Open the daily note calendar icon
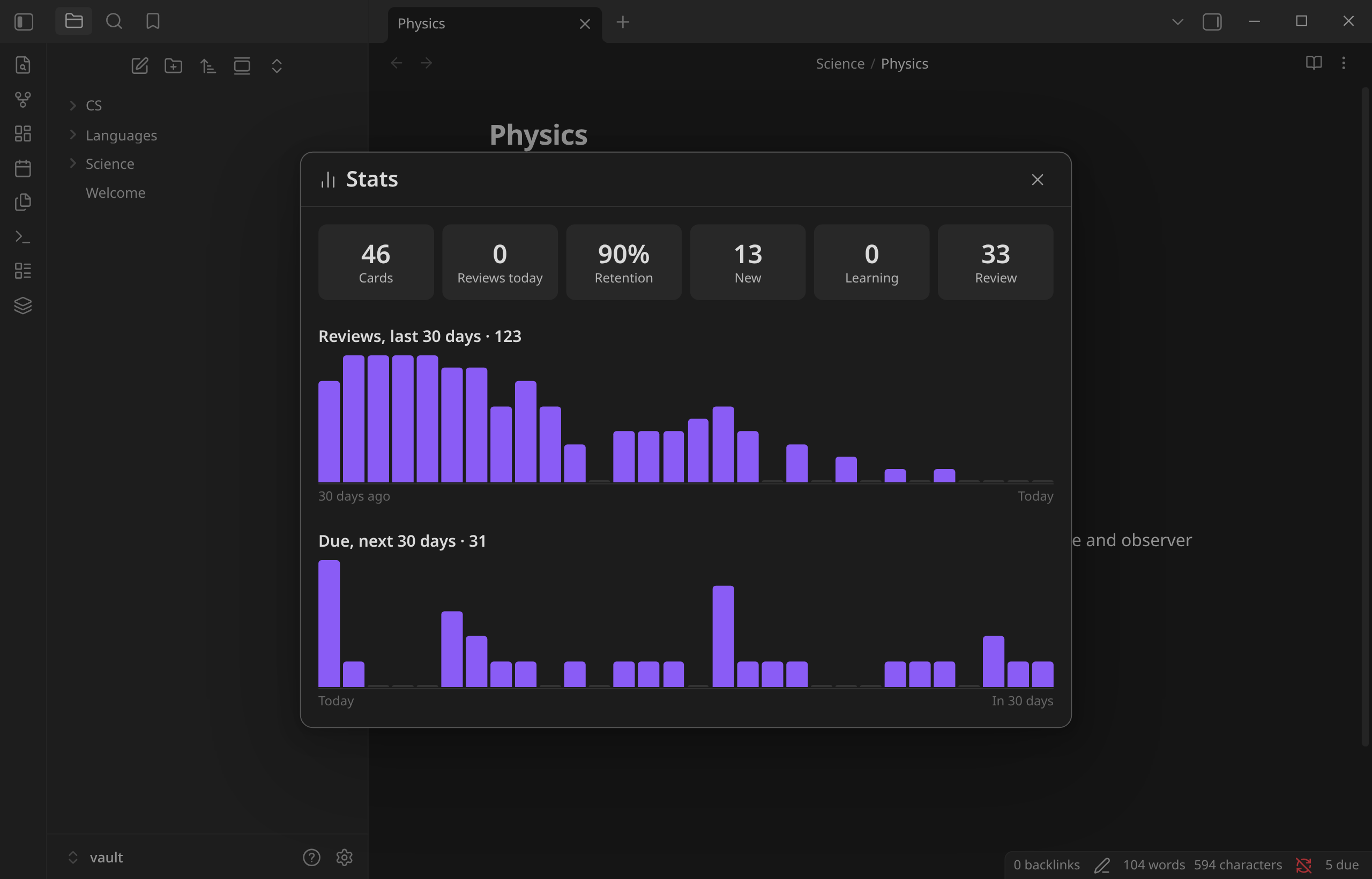Viewport: 1372px width, 879px height. [x=23, y=168]
